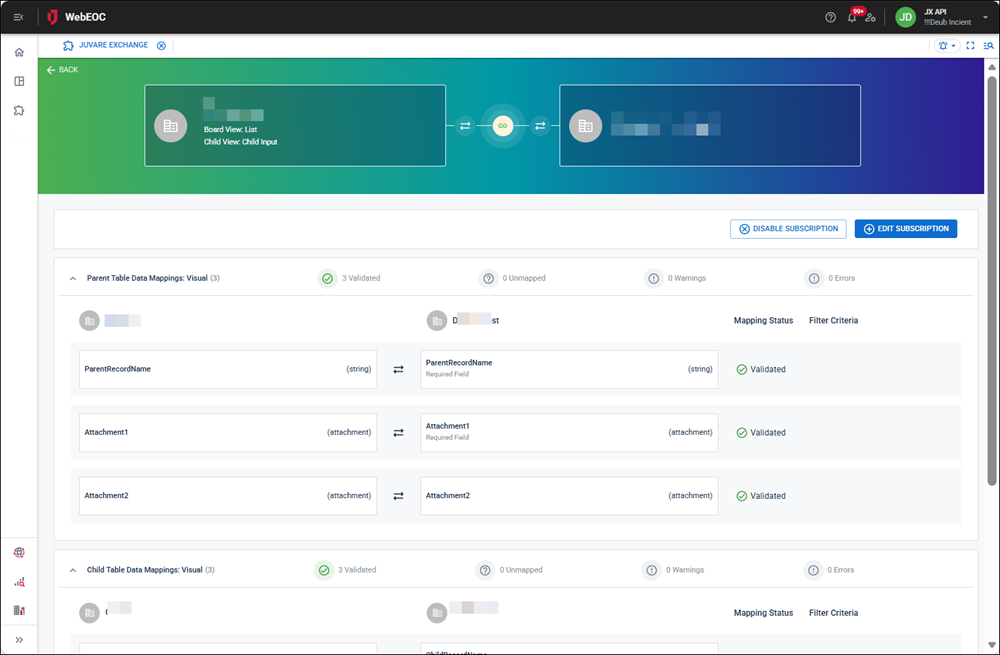Open the help question mark icon

click(x=830, y=17)
